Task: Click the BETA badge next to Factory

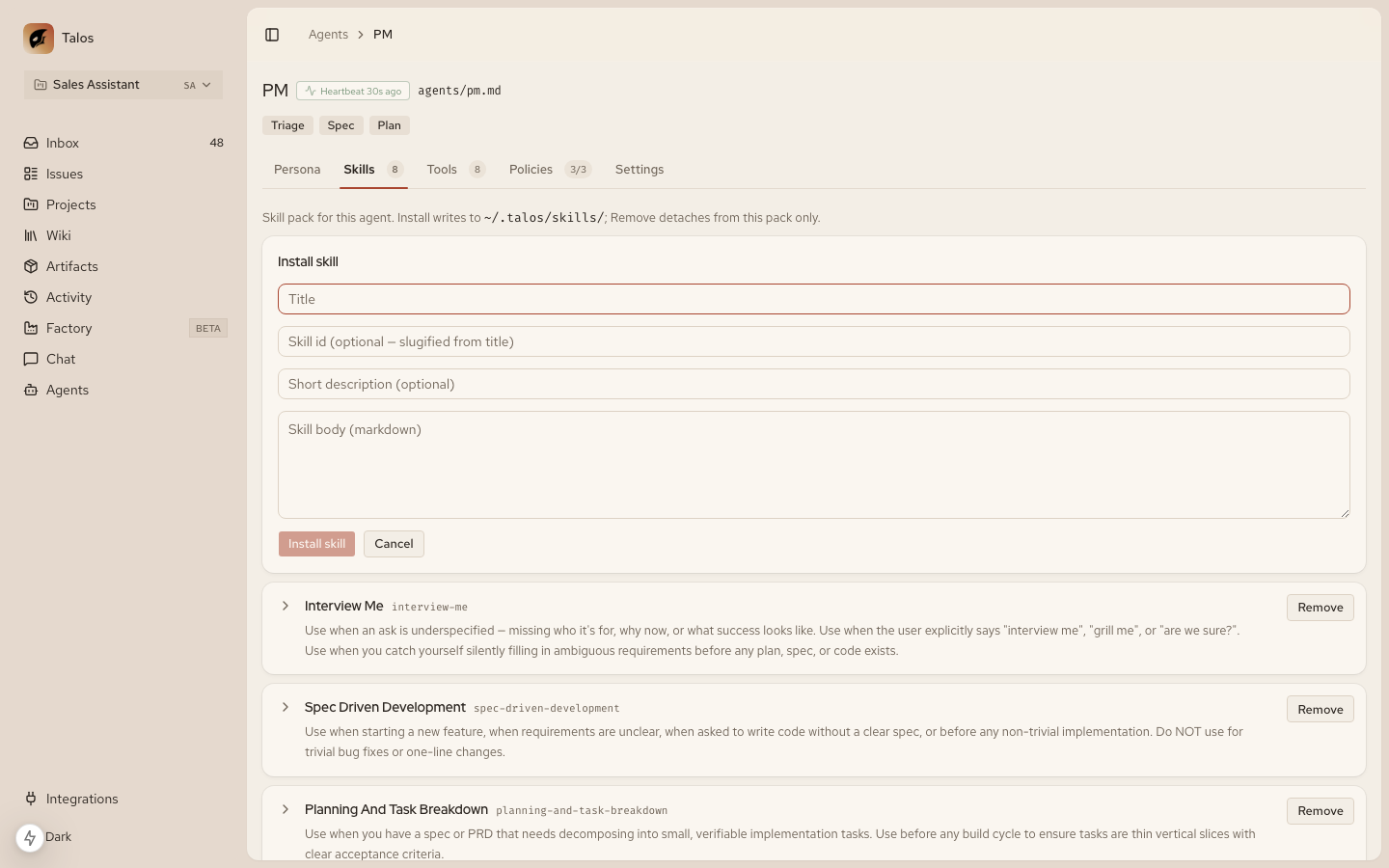Action: [x=208, y=328]
